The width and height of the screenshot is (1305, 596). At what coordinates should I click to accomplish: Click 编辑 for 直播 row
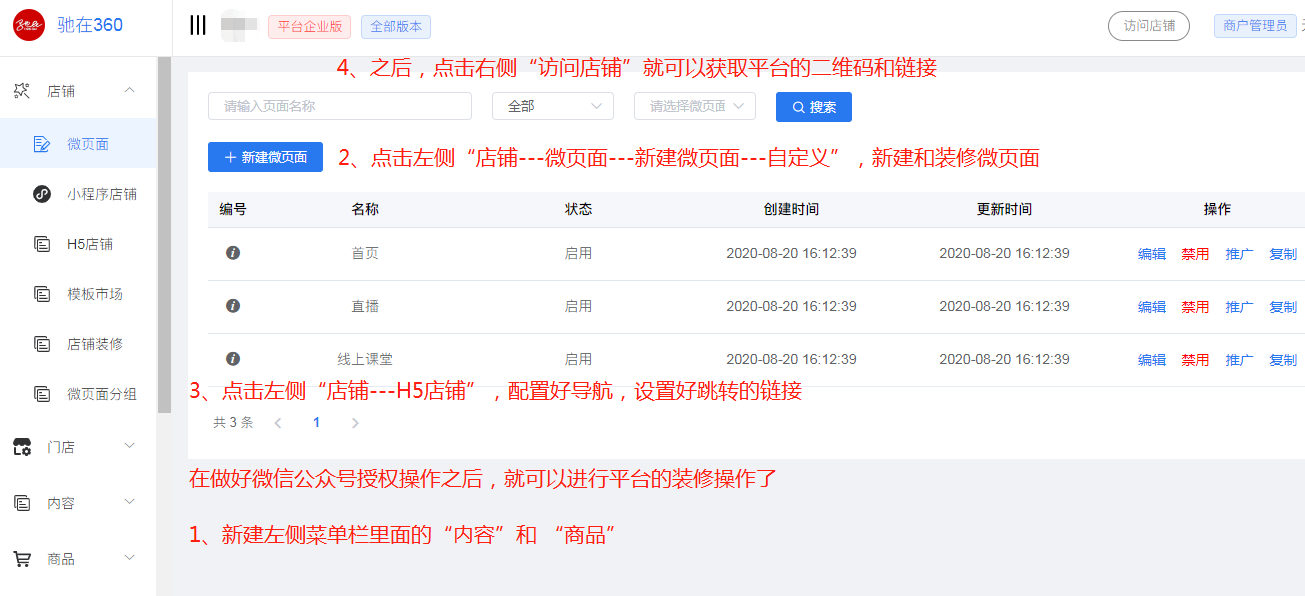(1152, 307)
